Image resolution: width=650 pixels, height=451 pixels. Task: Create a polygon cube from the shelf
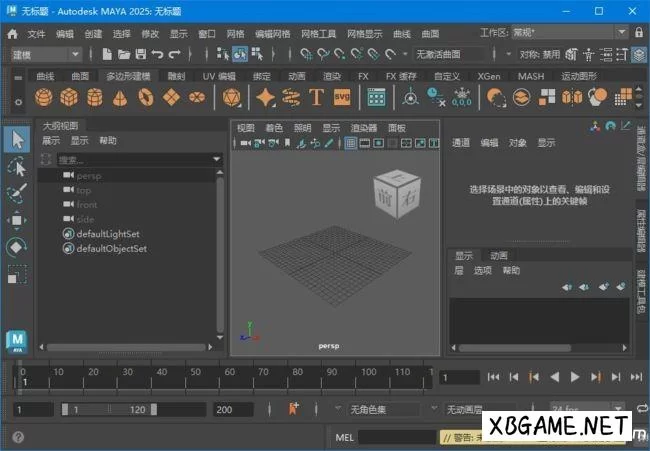point(69,97)
